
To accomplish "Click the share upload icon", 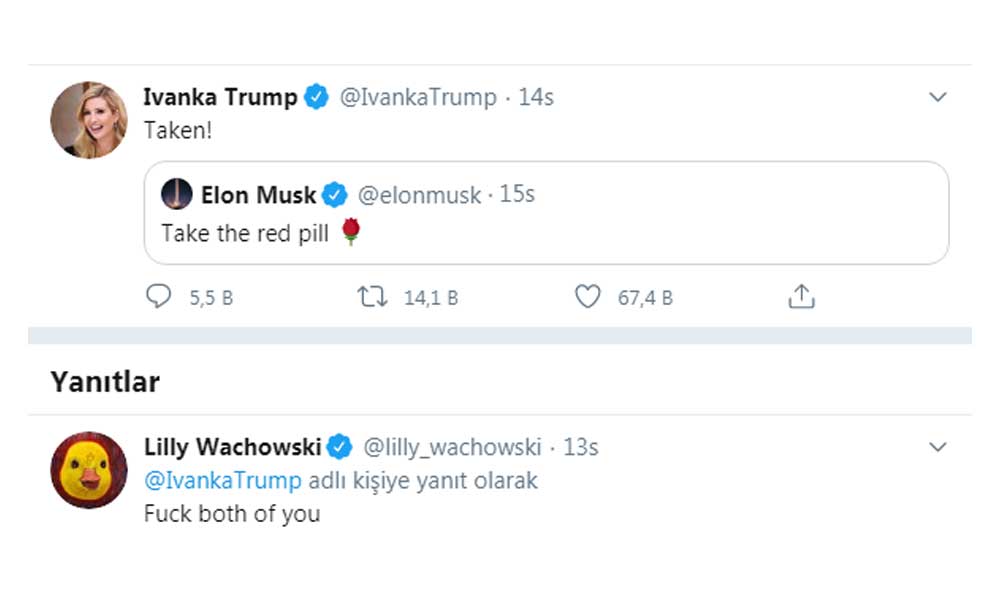I will (802, 297).
